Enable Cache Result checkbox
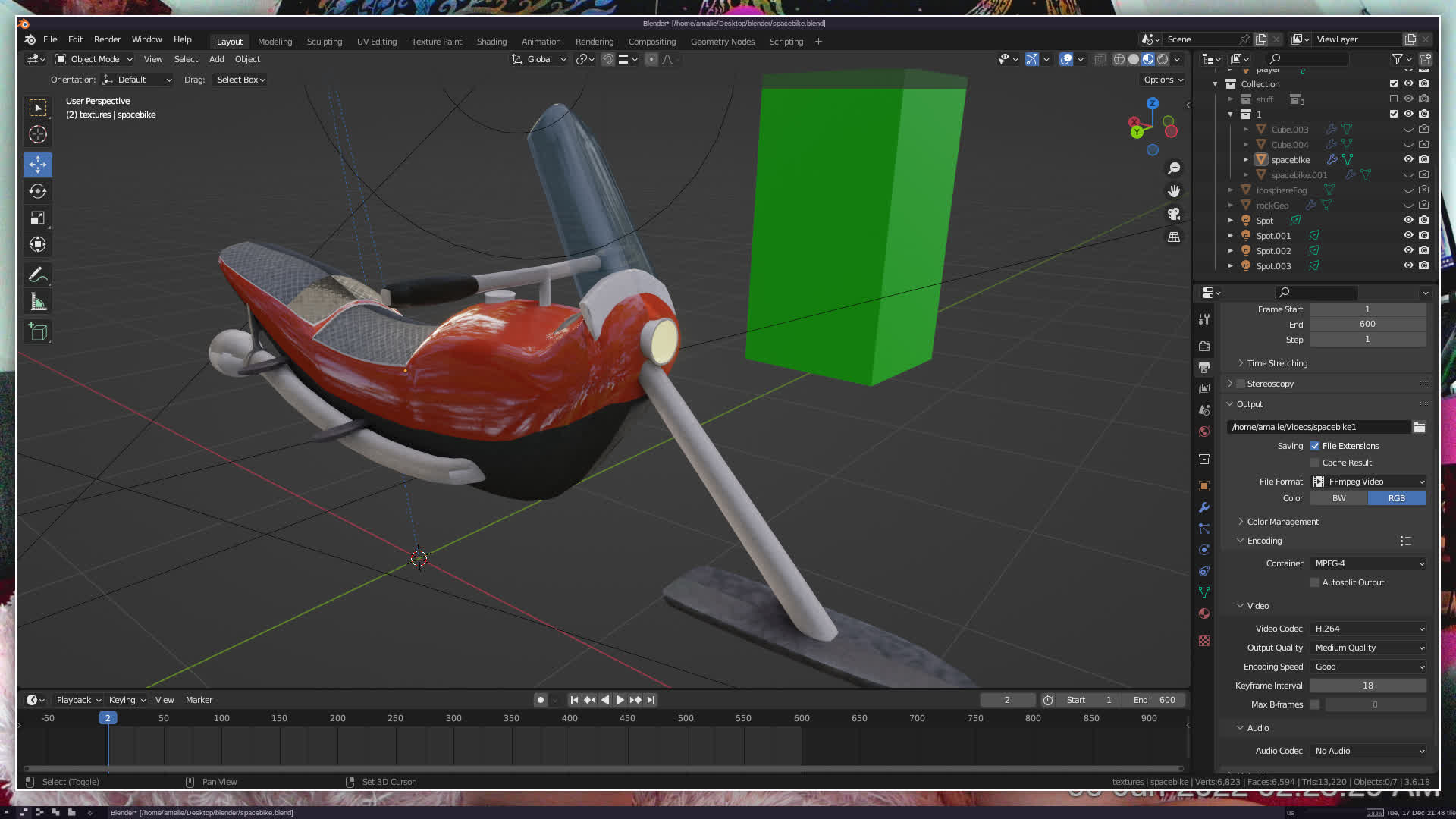 pyautogui.click(x=1315, y=463)
